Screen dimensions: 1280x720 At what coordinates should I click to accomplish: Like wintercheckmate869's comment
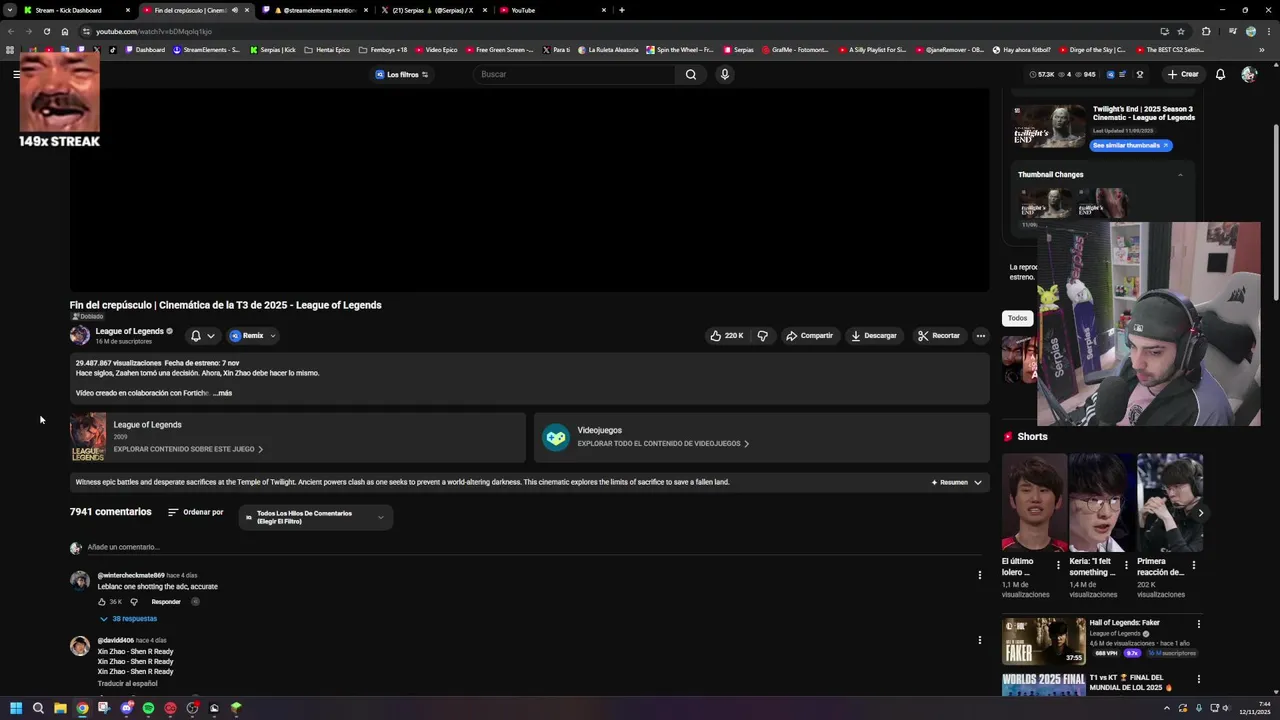click(x=102, y=602)
